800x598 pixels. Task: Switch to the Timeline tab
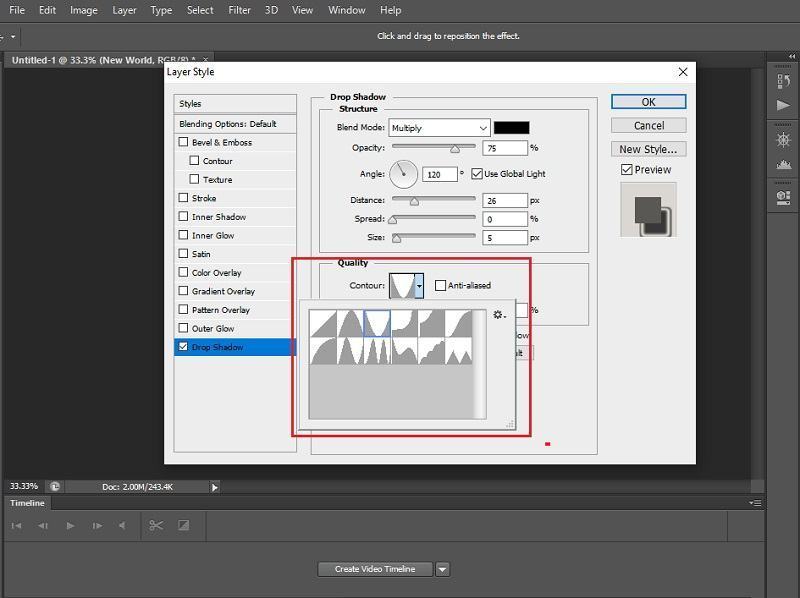pyautogui.click(x=27, y=503)
